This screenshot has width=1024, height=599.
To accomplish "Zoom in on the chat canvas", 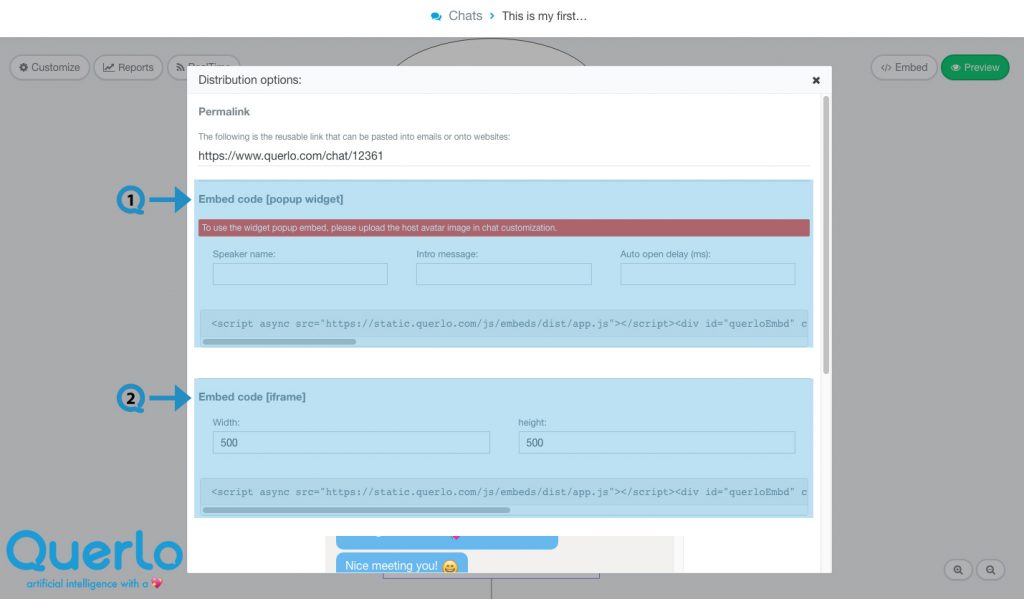I will click(958, 570).
